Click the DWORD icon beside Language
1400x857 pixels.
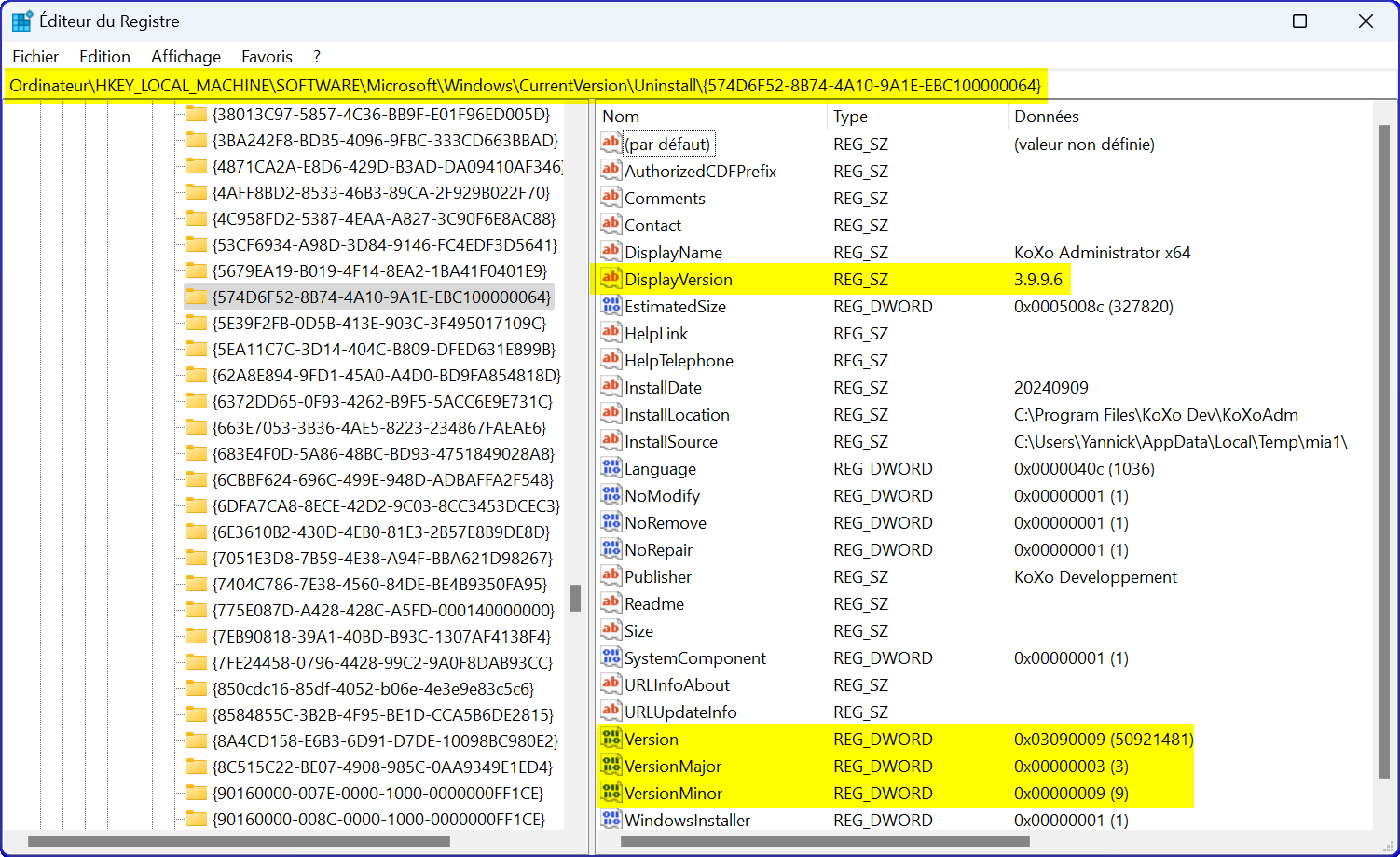[x=611, y=467]
